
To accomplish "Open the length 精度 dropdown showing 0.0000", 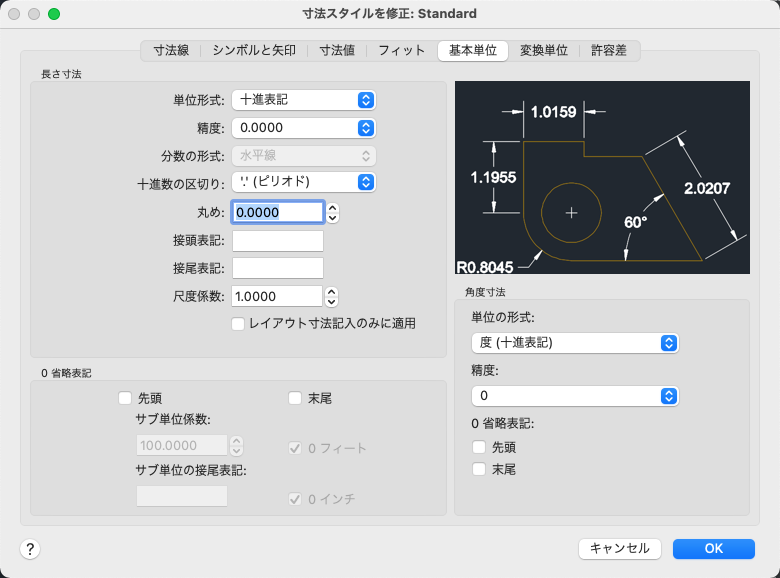I will 303,128.
